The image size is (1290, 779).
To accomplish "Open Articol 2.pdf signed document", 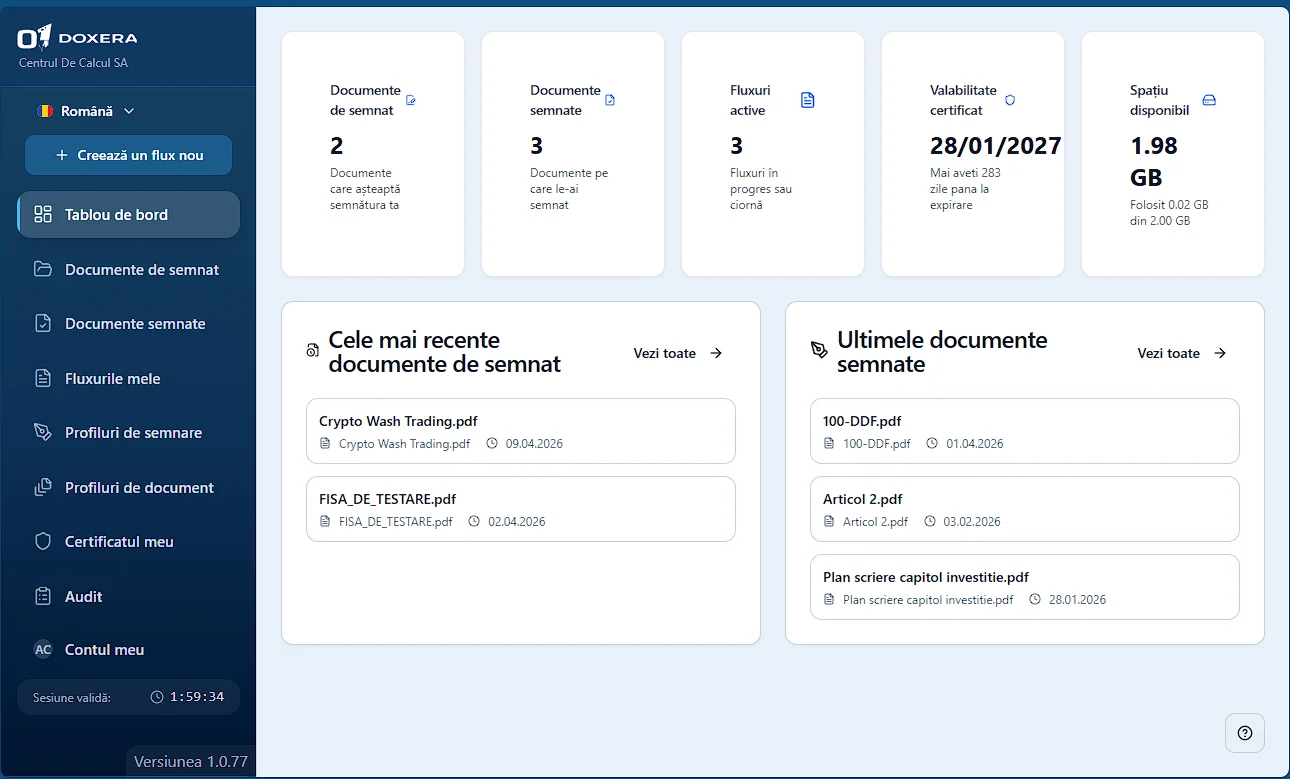I will tap(1025, 509).
